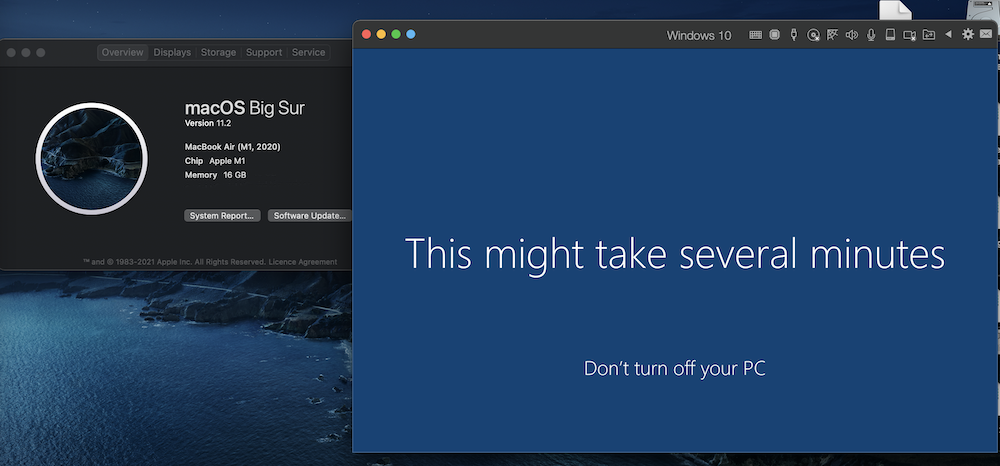Click the 'Chip Apple M1' text
The image size is (1000, 466).
[x=215, y=161]
